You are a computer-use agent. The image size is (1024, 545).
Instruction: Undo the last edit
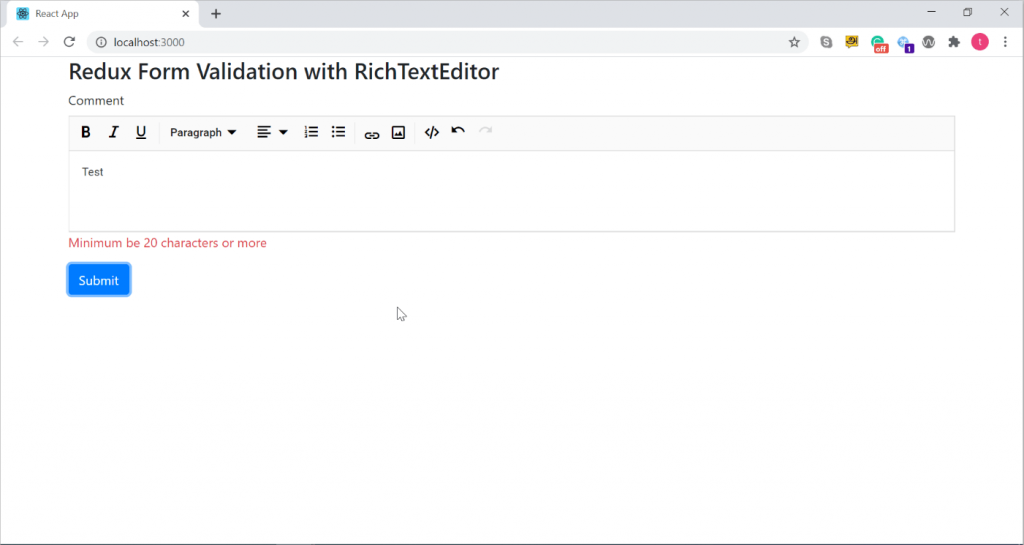pyautogui.click(x=458, y=131)
